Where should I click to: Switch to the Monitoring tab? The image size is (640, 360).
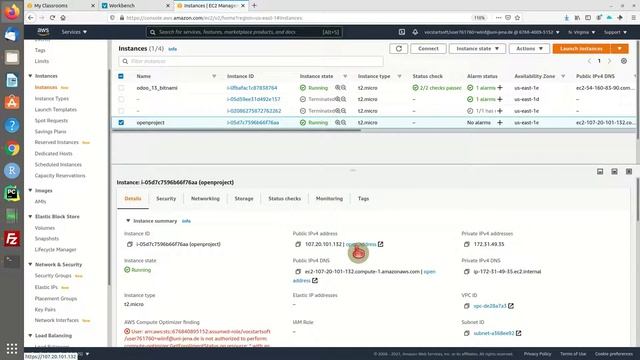click(329, 199)
